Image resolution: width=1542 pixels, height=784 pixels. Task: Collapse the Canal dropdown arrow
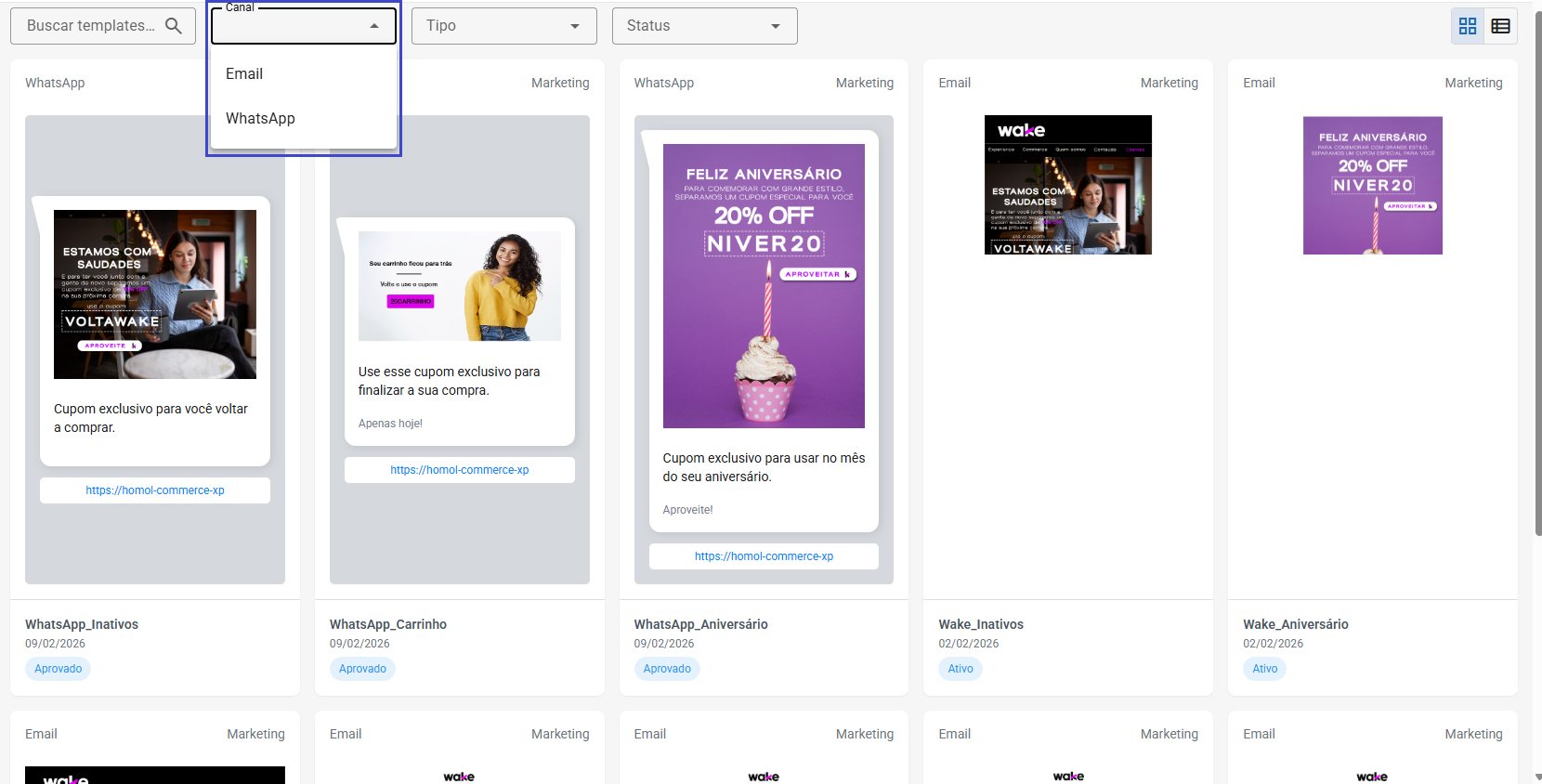pyautogui.click(x=374, y=26)
